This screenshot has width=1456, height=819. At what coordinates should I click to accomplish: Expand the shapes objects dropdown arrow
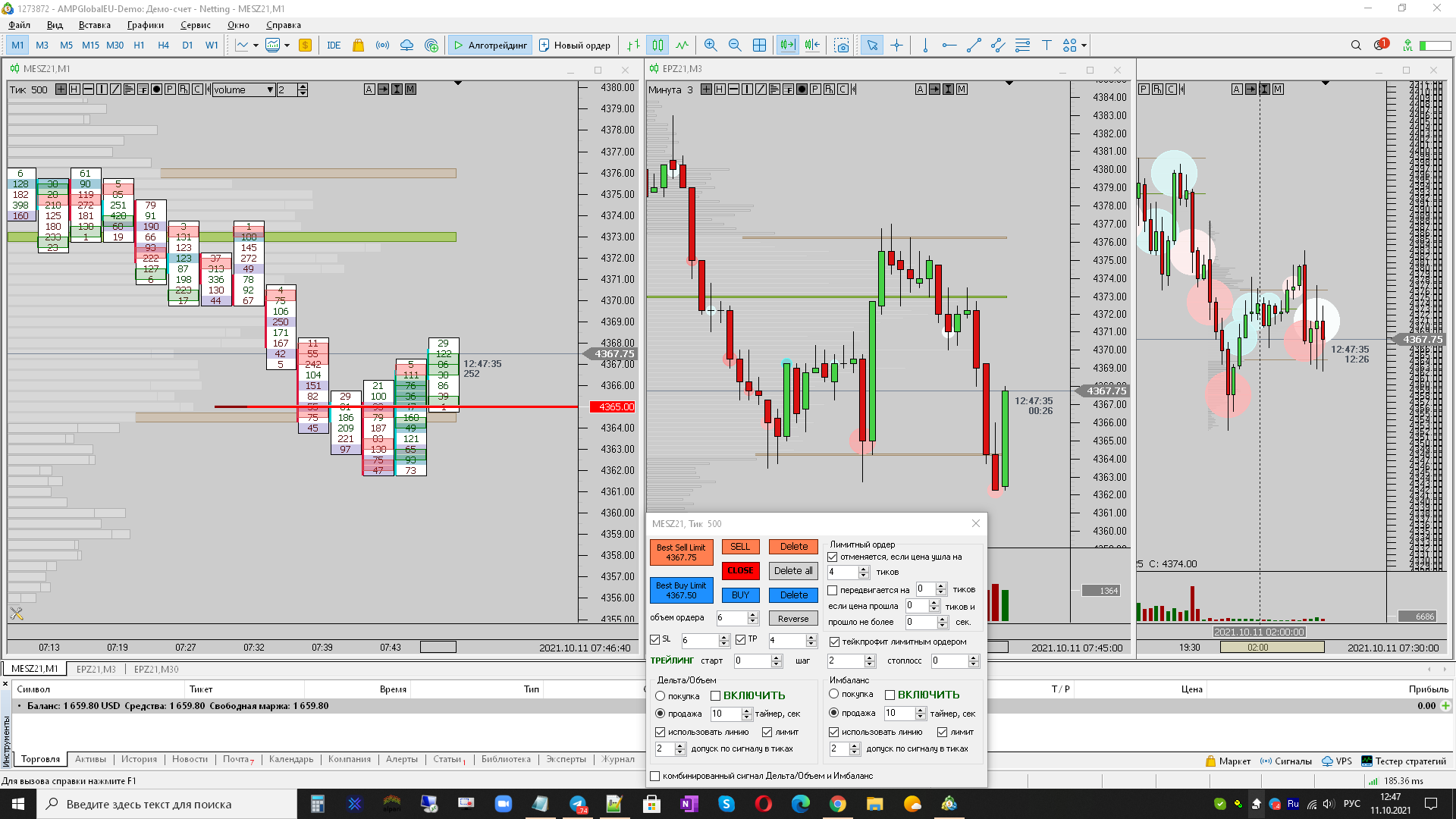[1084, 45]
